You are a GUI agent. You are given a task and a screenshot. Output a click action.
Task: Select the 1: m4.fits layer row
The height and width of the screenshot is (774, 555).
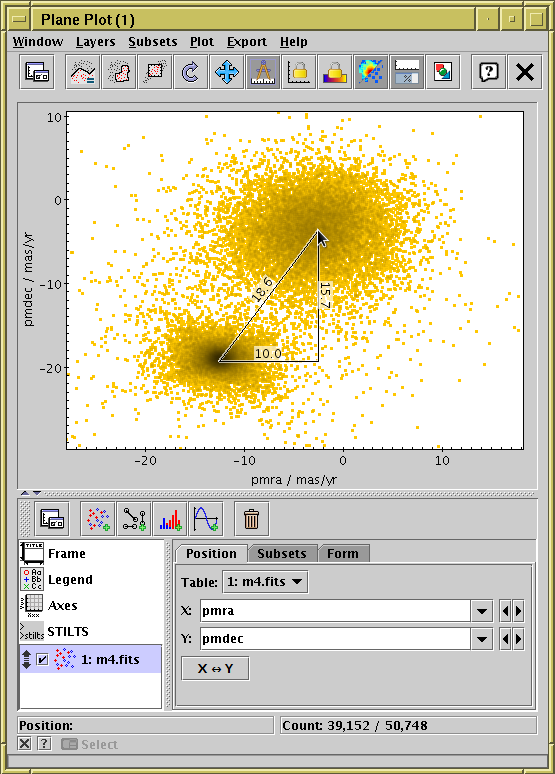pos(91,659)
